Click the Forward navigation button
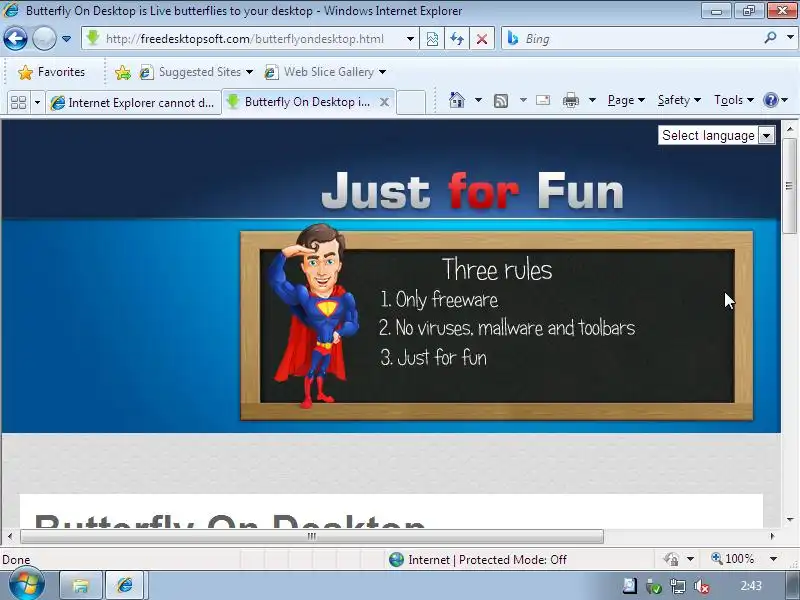This screenshot has height=600, width=800. (44, 38)
